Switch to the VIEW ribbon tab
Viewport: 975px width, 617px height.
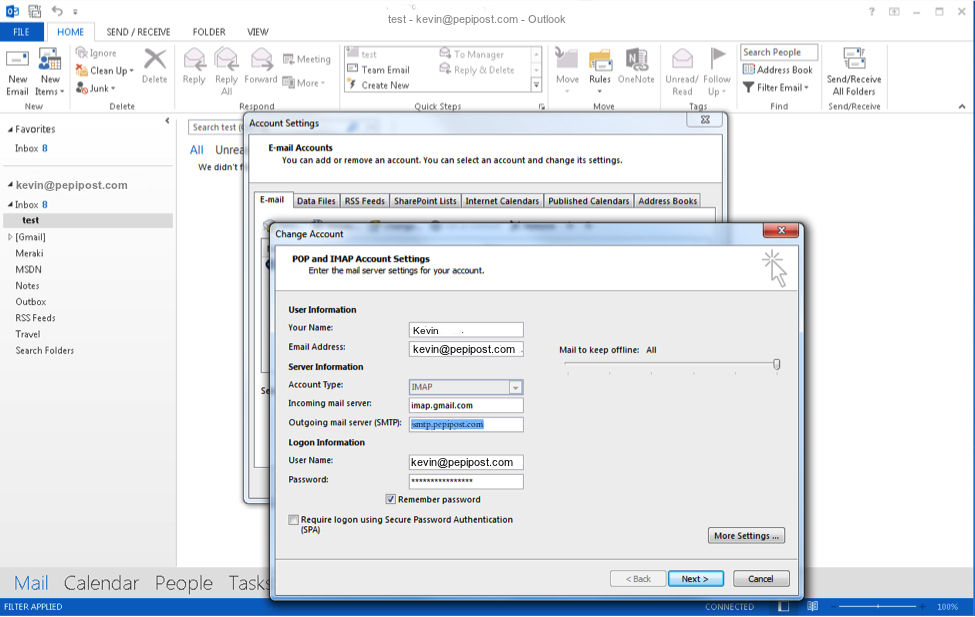(x=257, y=32)
